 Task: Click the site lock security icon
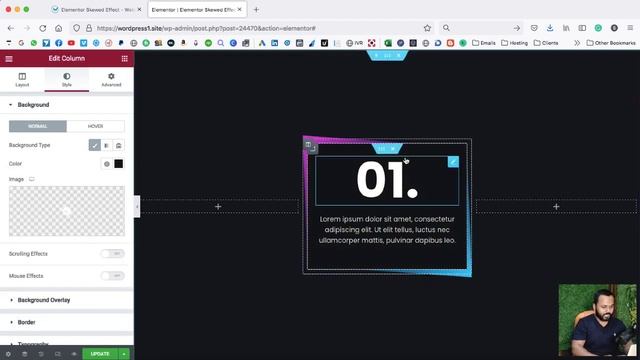pyautogui.click(x=89, y=28)
